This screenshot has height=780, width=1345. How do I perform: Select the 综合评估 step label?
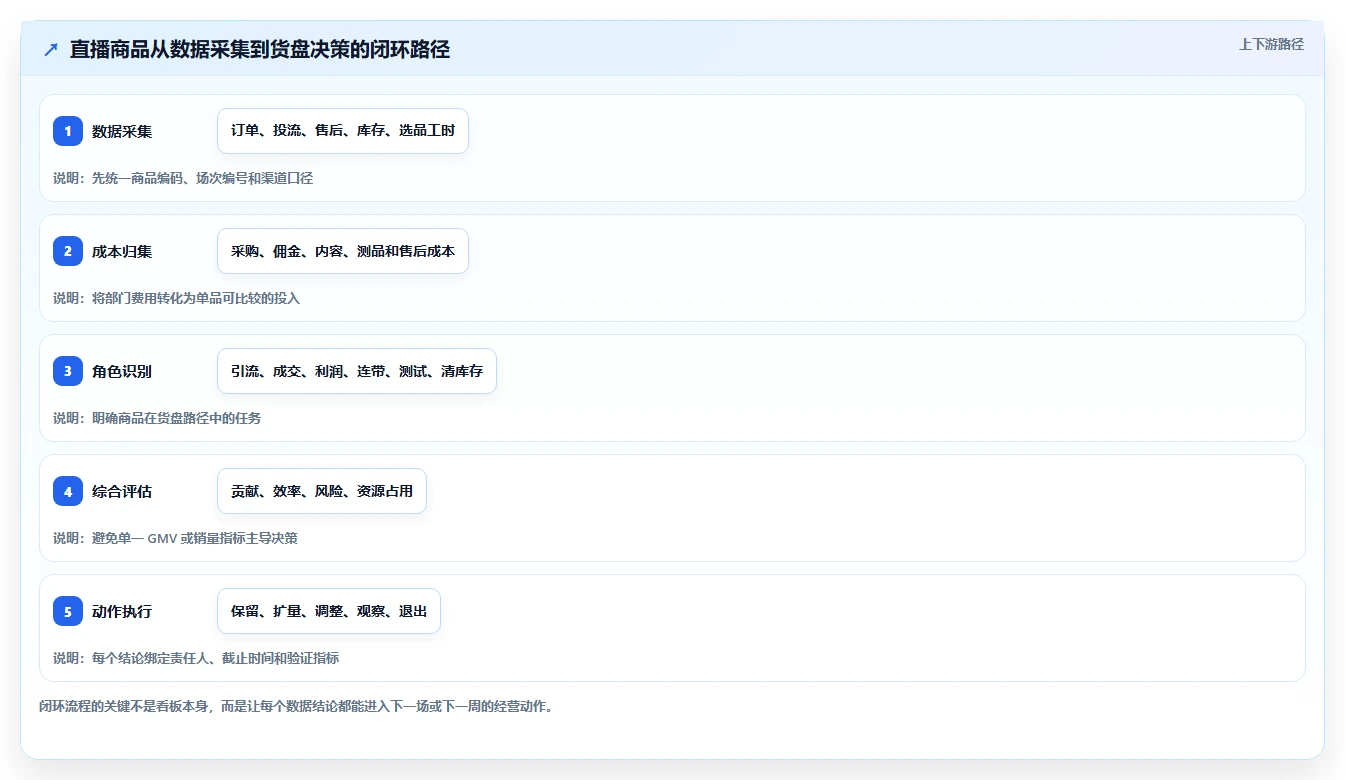pos(122,491)
